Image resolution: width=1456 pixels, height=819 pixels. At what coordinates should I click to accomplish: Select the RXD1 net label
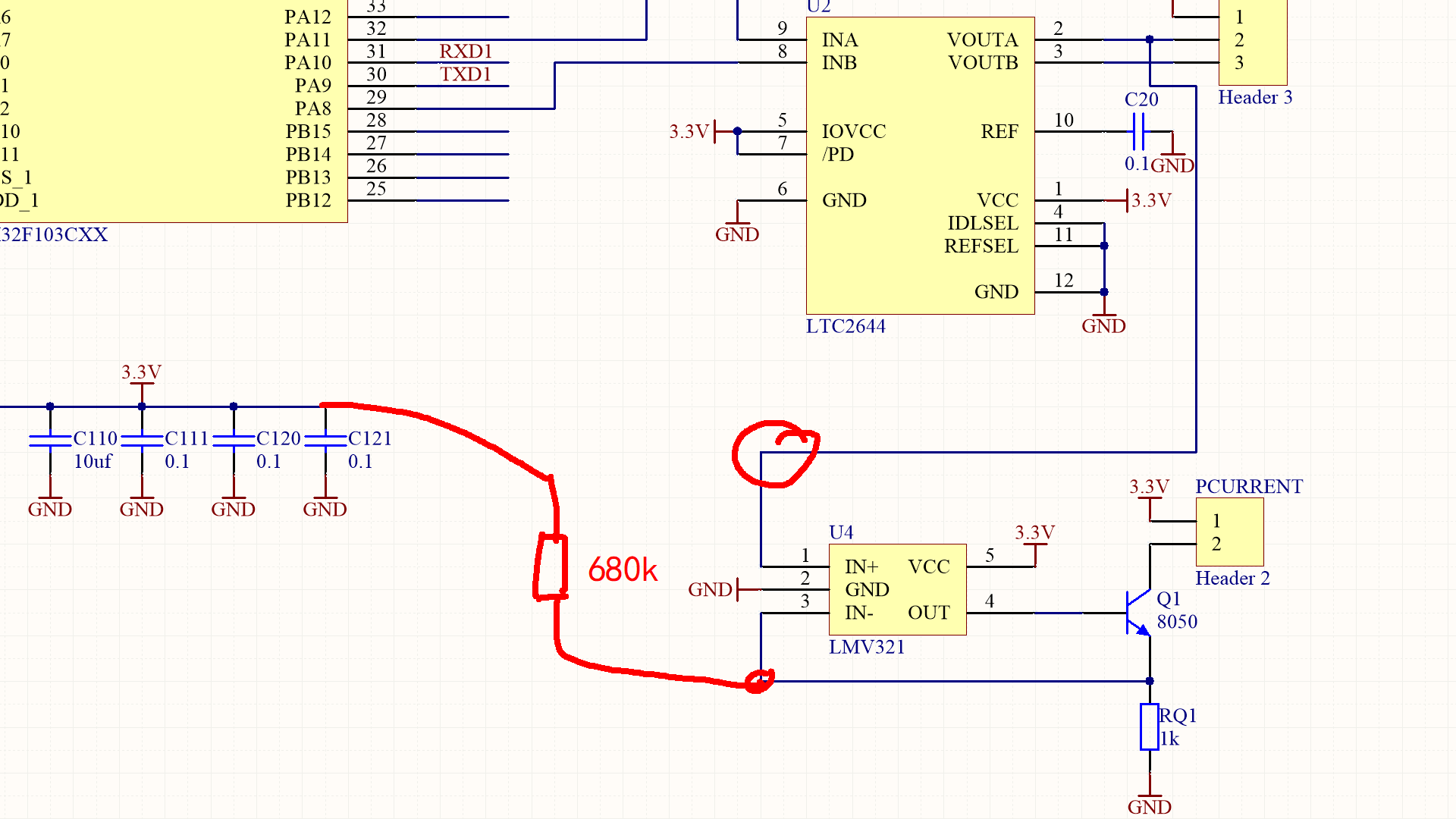click(466, 52)
